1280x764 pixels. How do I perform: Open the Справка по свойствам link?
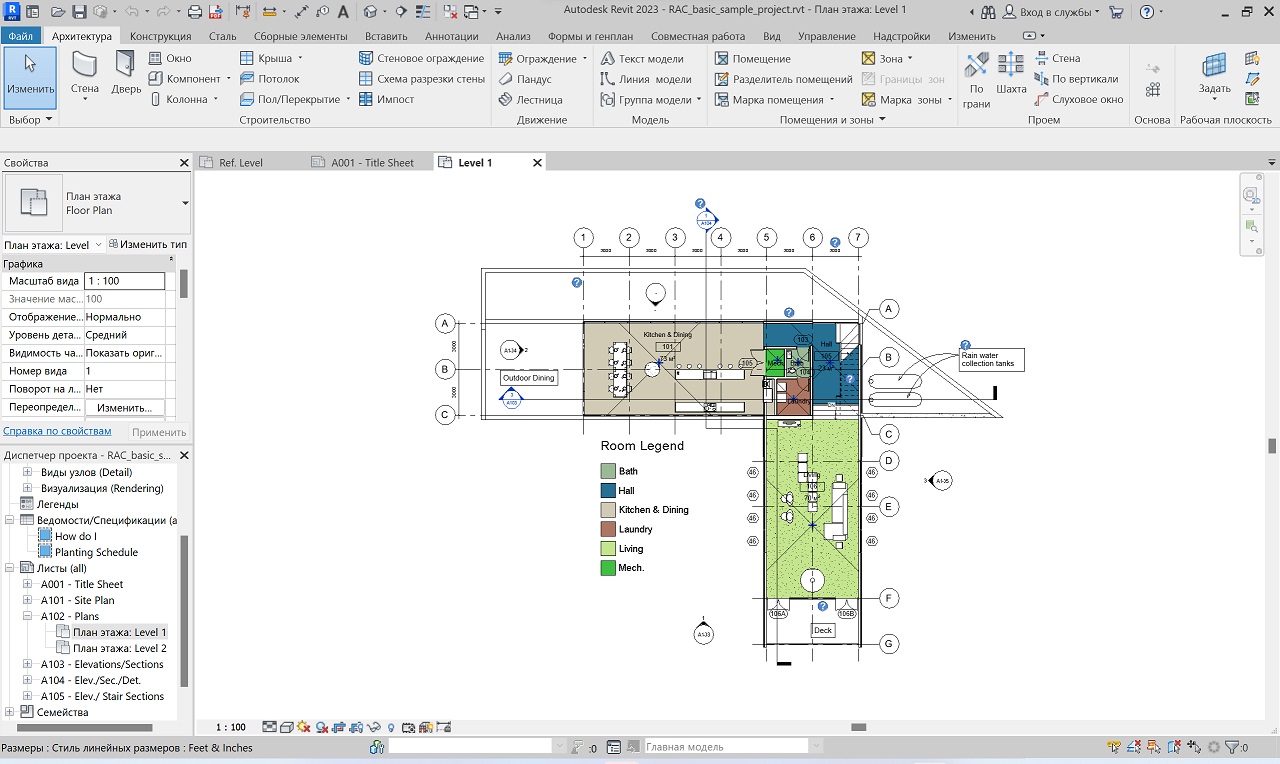pos(57,431)
